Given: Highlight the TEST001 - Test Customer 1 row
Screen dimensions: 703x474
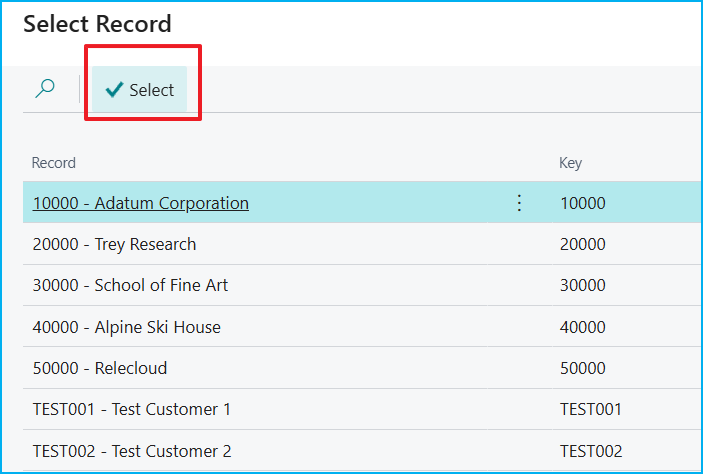Looking at the screenshot, I should point(132,409).
